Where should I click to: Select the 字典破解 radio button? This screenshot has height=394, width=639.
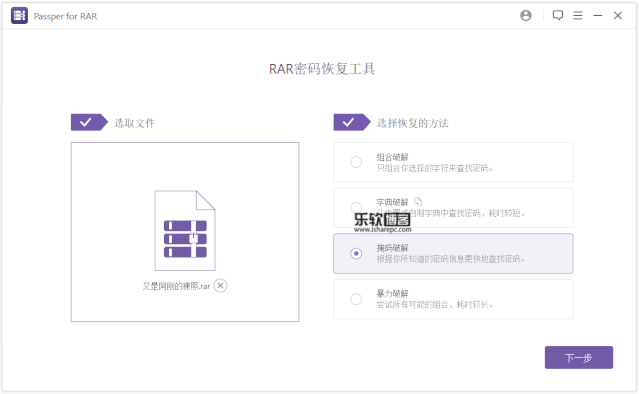356,207
